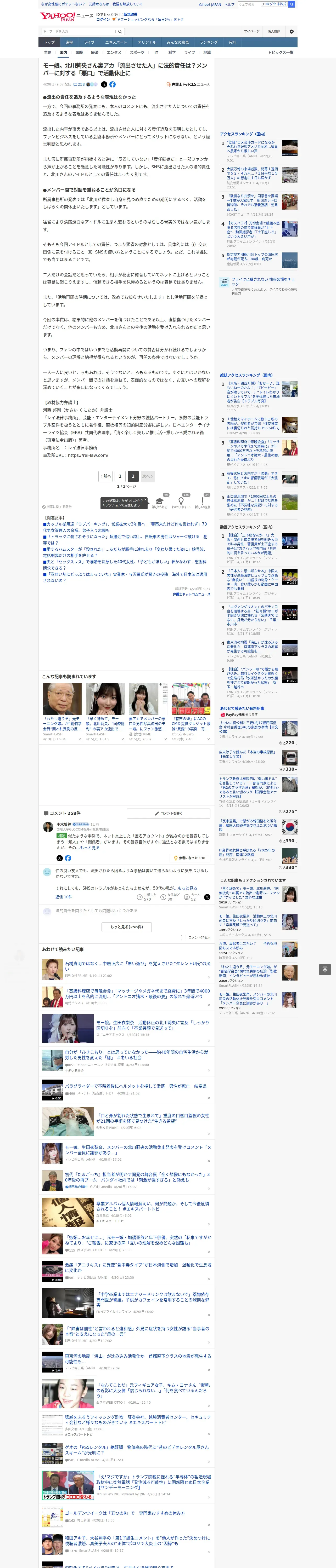Share the article on Facebook below the headline

112,85
